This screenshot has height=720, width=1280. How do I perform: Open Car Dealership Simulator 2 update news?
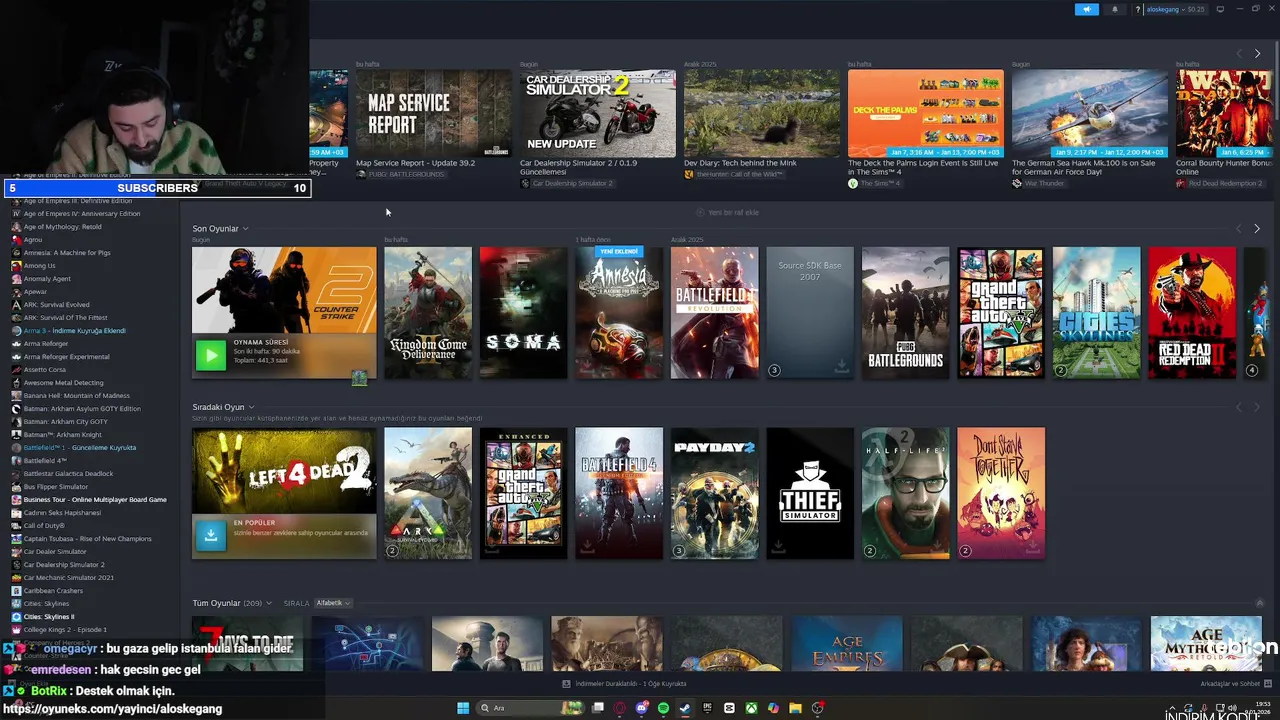597,113
